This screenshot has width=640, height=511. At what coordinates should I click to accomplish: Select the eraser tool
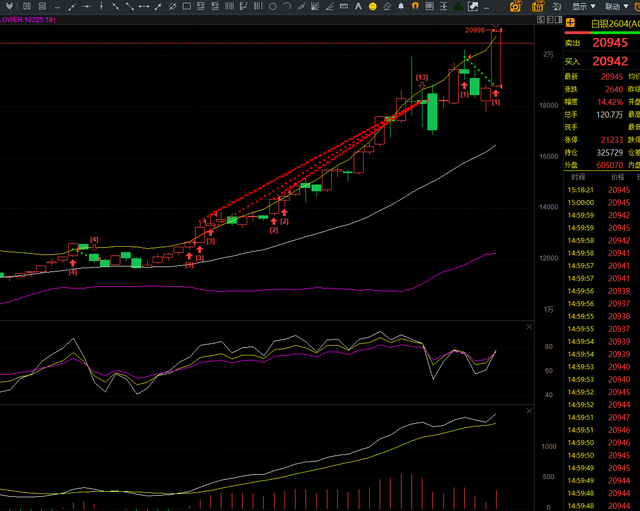tap(387, 6)
